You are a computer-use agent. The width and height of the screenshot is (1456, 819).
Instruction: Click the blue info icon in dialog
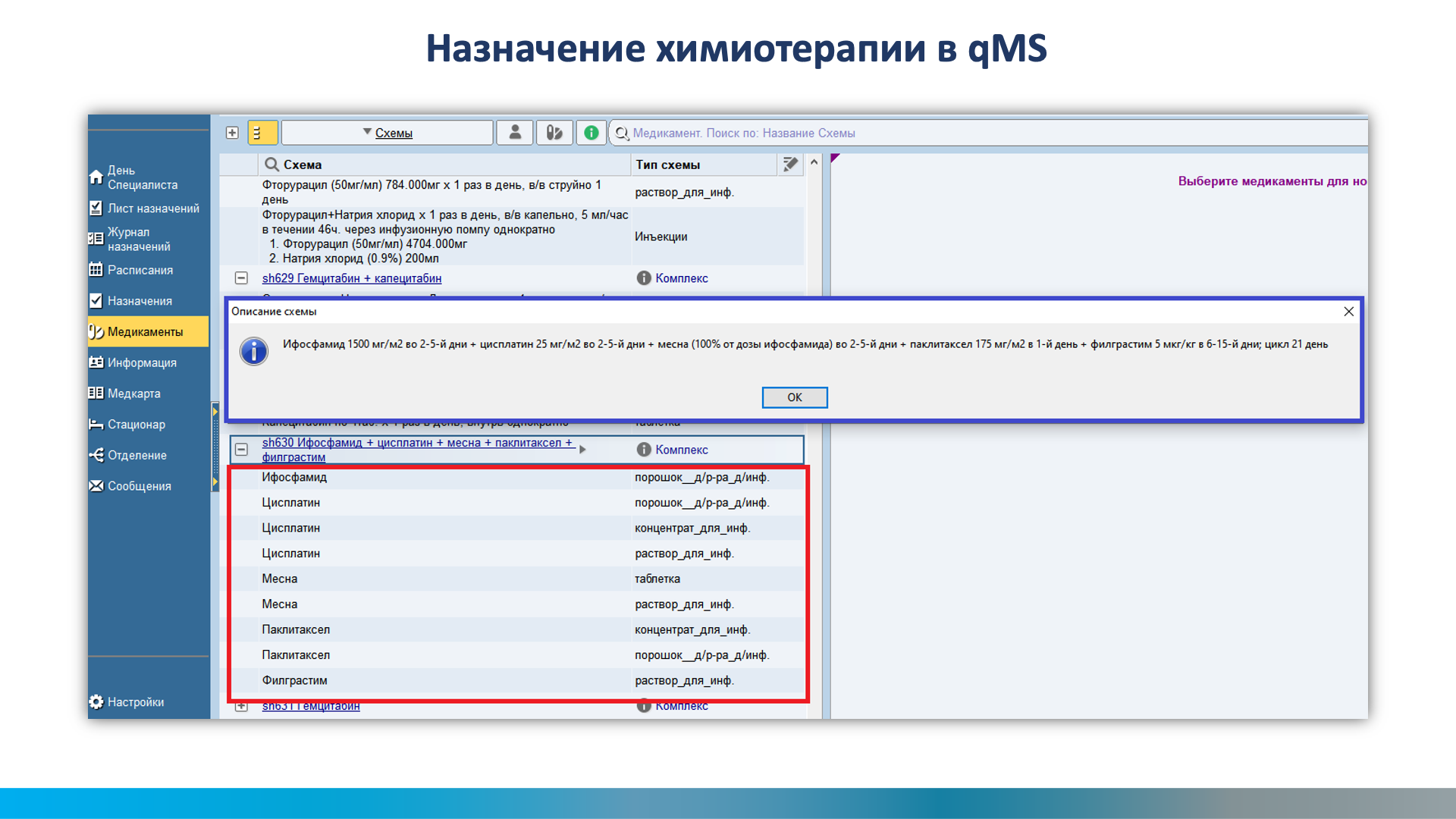point(254,351)
